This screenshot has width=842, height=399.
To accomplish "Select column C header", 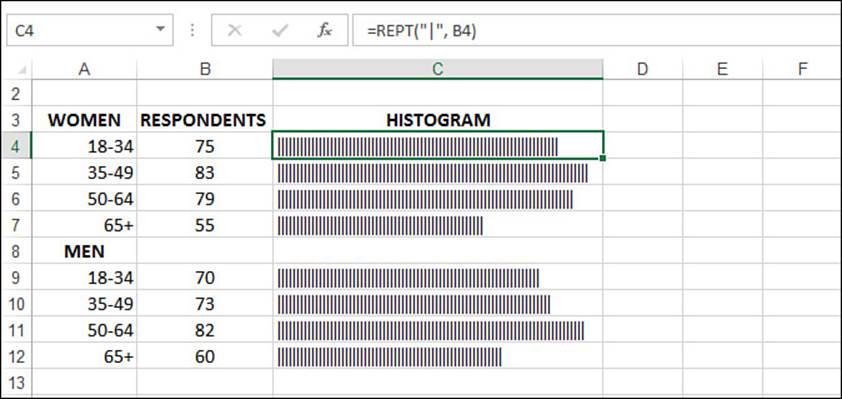I will 438,69.
